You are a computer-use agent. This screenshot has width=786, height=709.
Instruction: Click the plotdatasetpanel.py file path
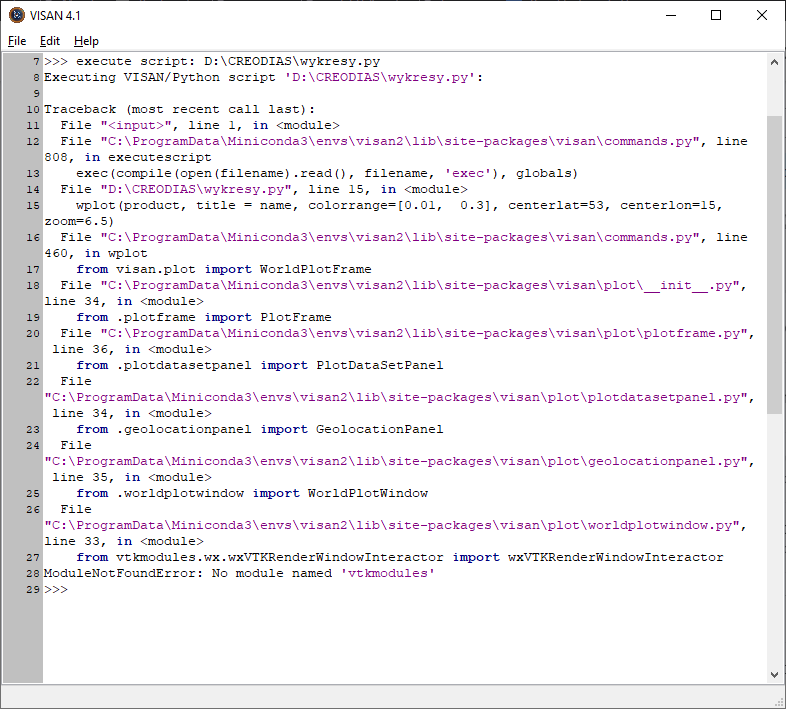[x=396, y=397]
